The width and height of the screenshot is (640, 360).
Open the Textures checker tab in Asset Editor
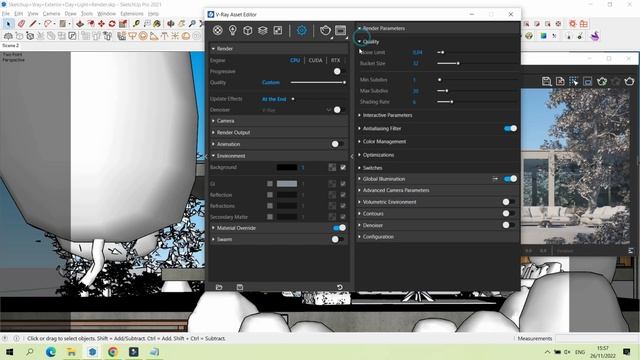point(278,30)
